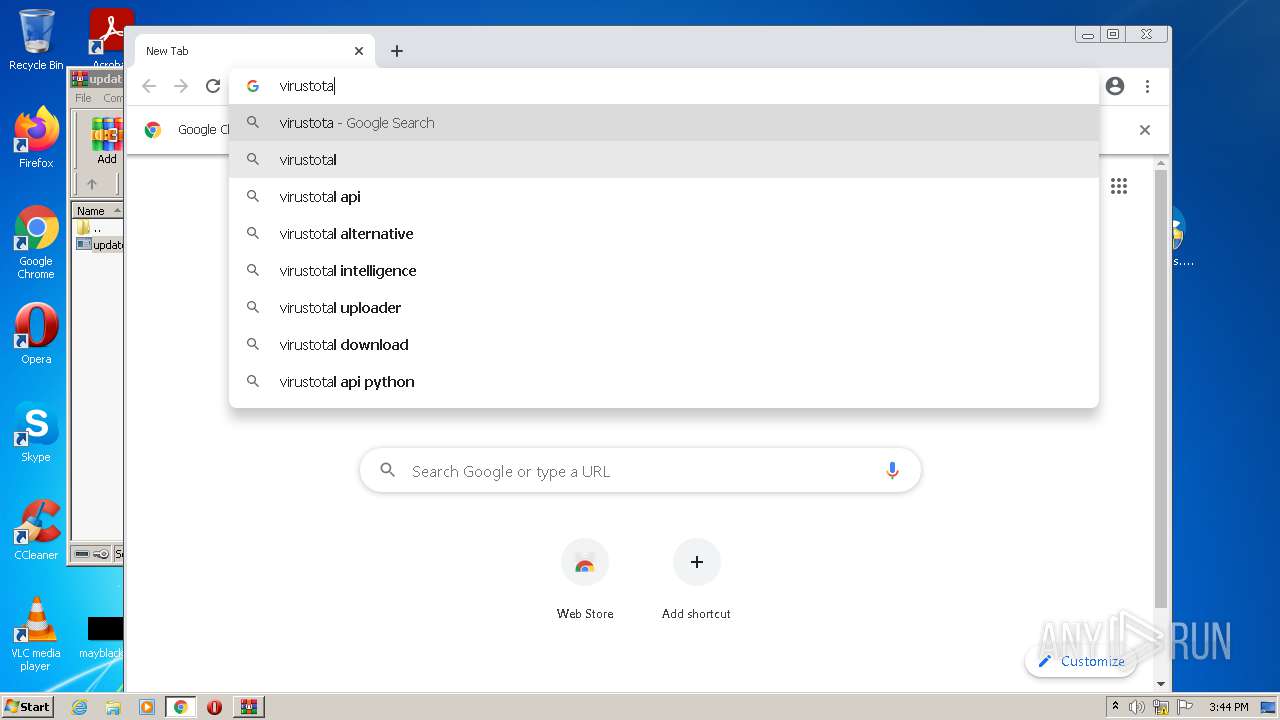Open the Windows Start menu
This screenshot has width=1280, height=720.
click(x=28, y=707)
